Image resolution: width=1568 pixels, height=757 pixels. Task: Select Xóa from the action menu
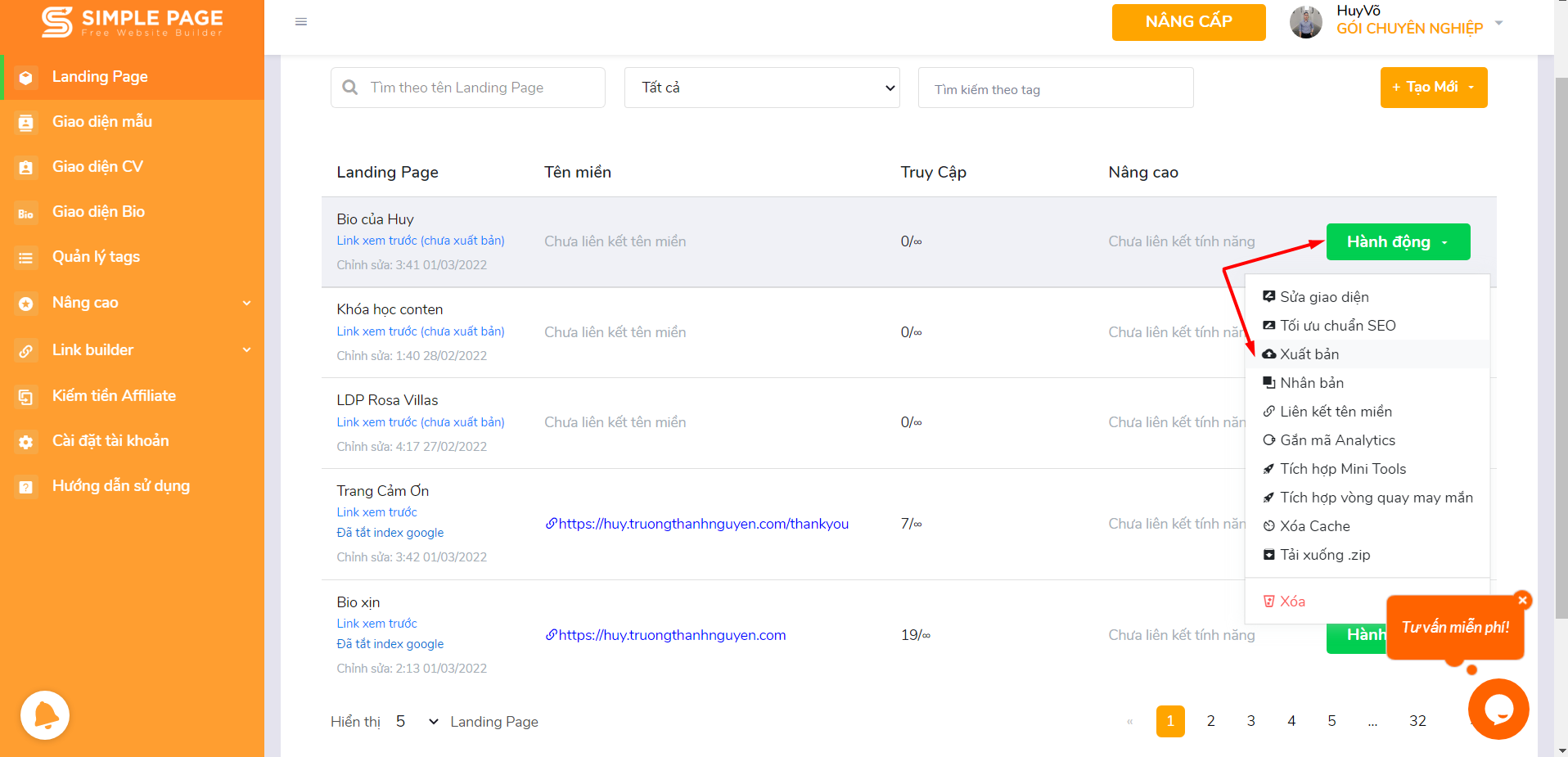click(1291, 602)
